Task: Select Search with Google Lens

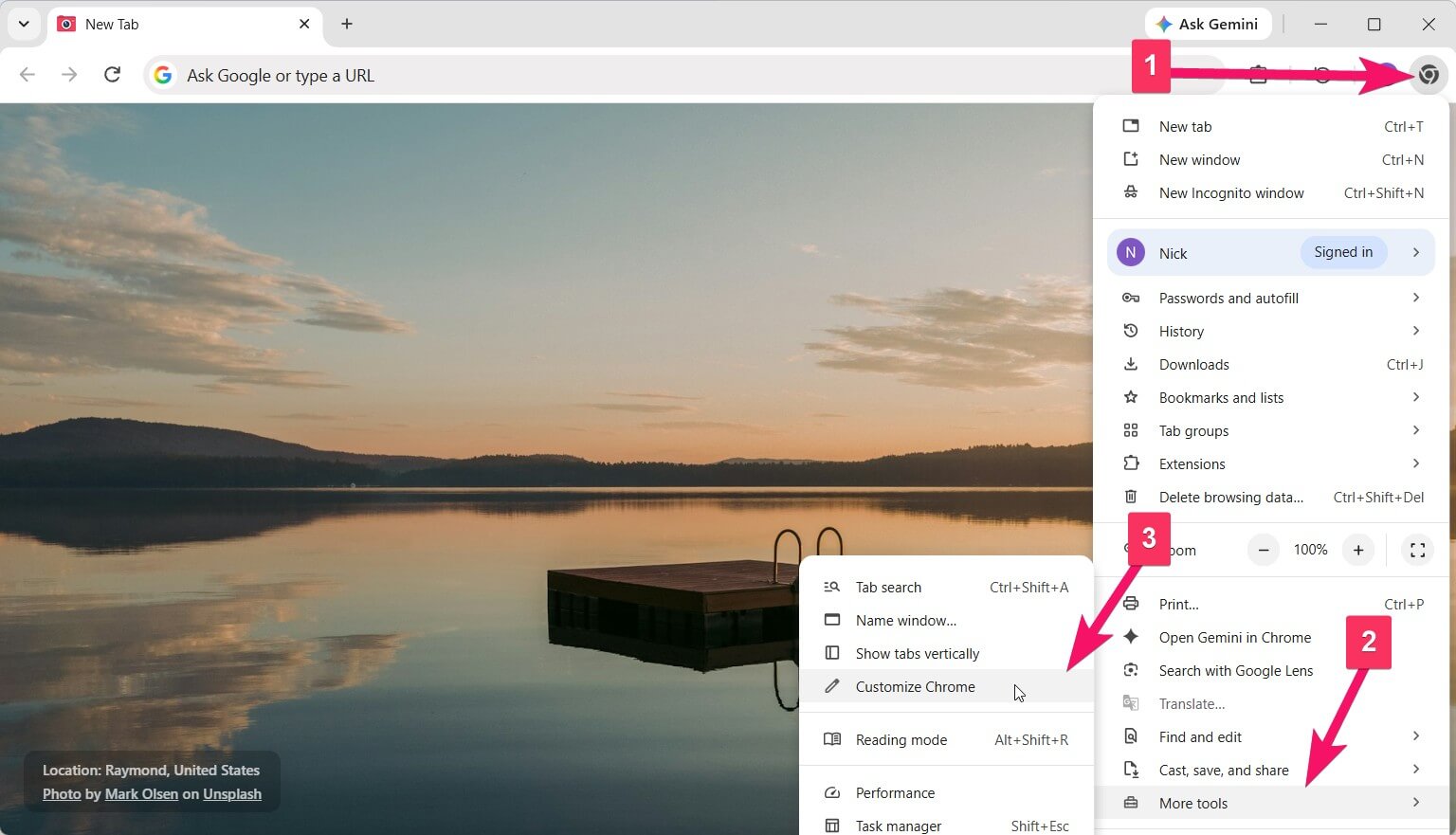Action: click(1271, 671)
